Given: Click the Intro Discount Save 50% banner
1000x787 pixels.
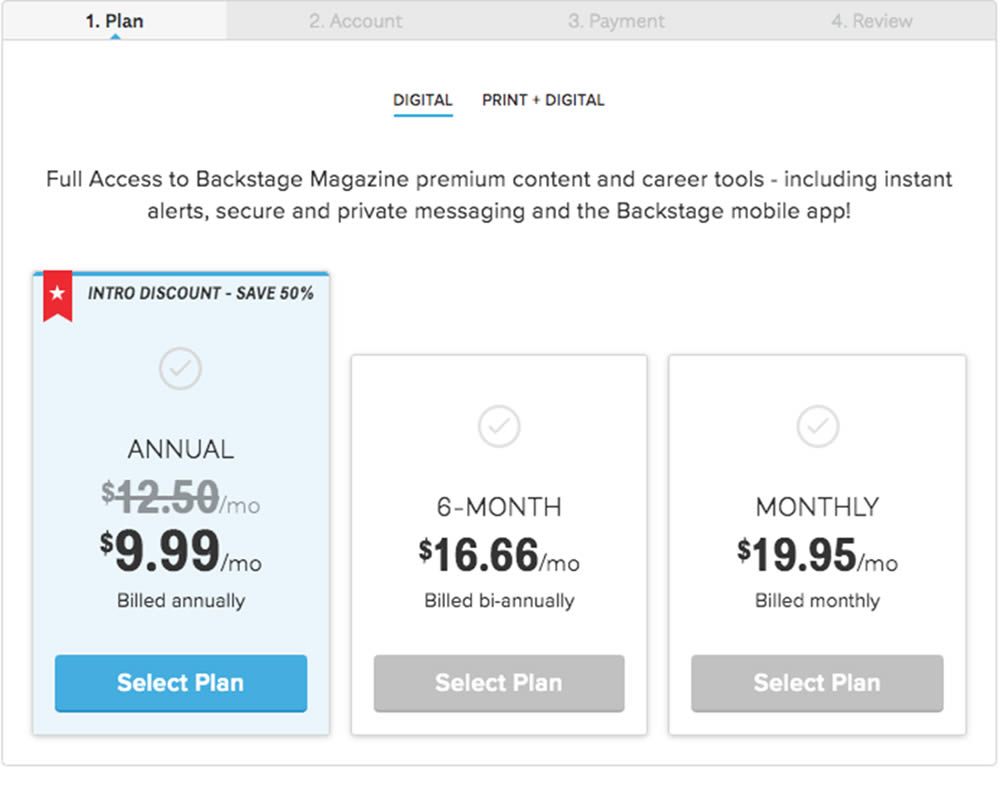Looking at the screenshot, I should click(200, 293).
